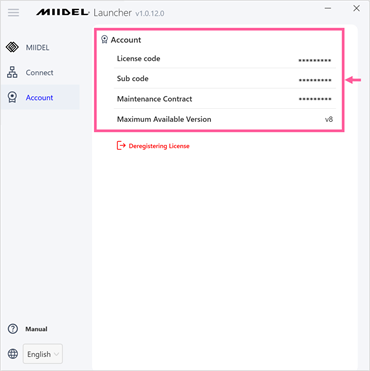
Task: Click the Deregistering License link
Action: pos(159,146)
